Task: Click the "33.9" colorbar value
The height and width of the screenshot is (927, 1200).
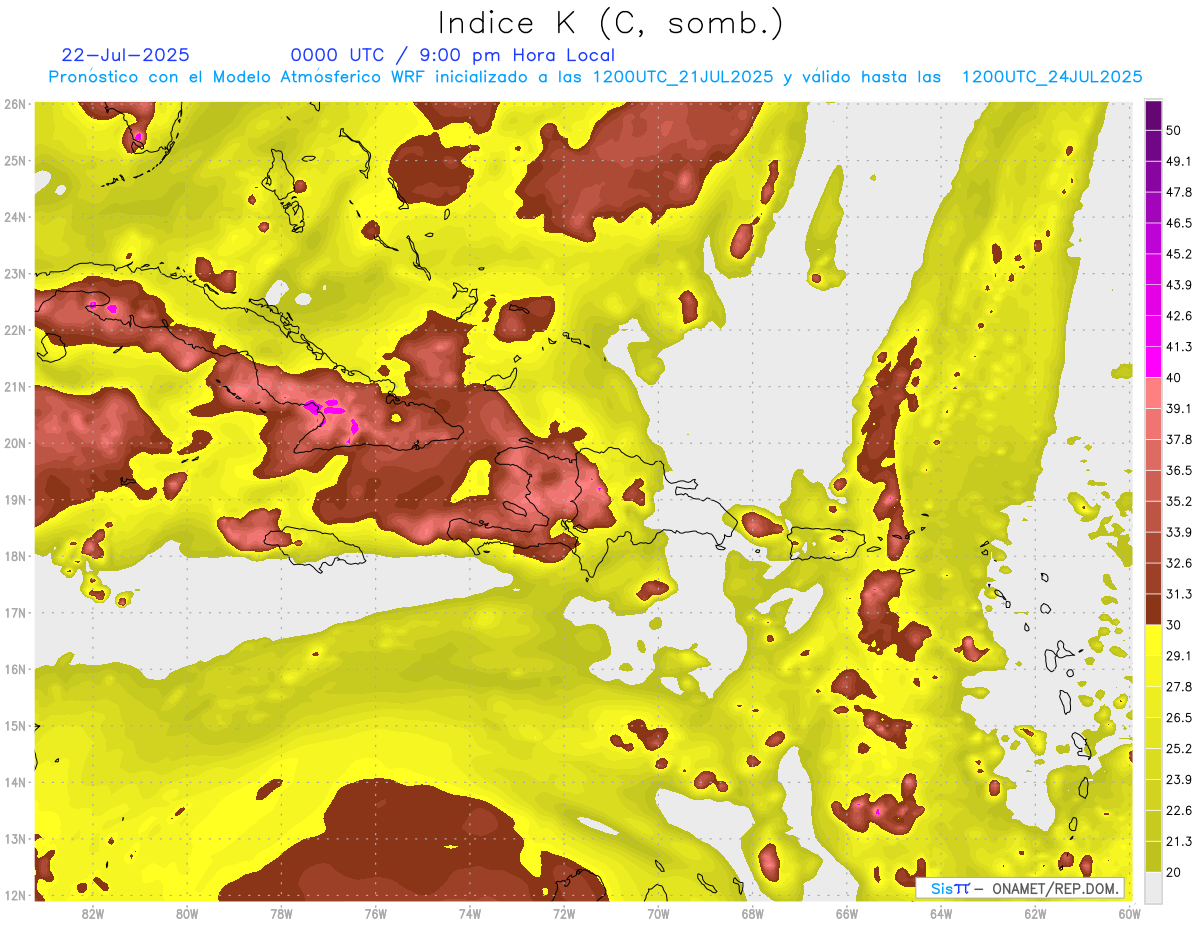Action: (x=1179, y=533)
